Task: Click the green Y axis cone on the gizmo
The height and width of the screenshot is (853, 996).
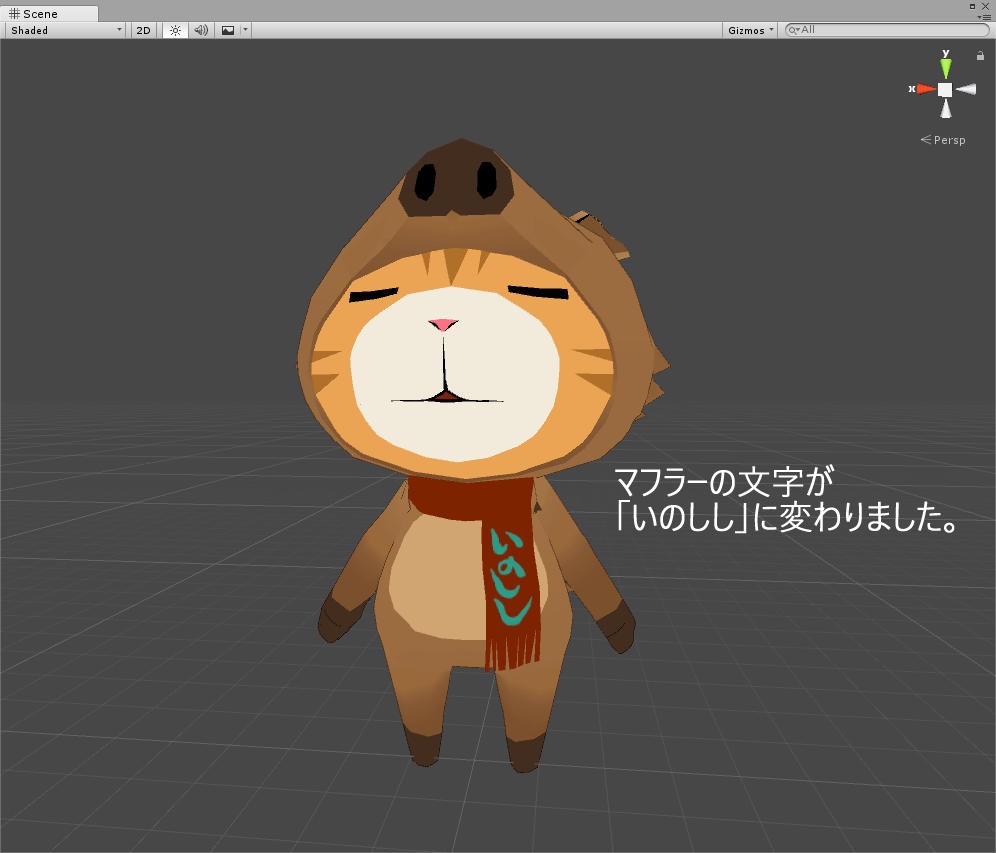Action: (945, 67)
